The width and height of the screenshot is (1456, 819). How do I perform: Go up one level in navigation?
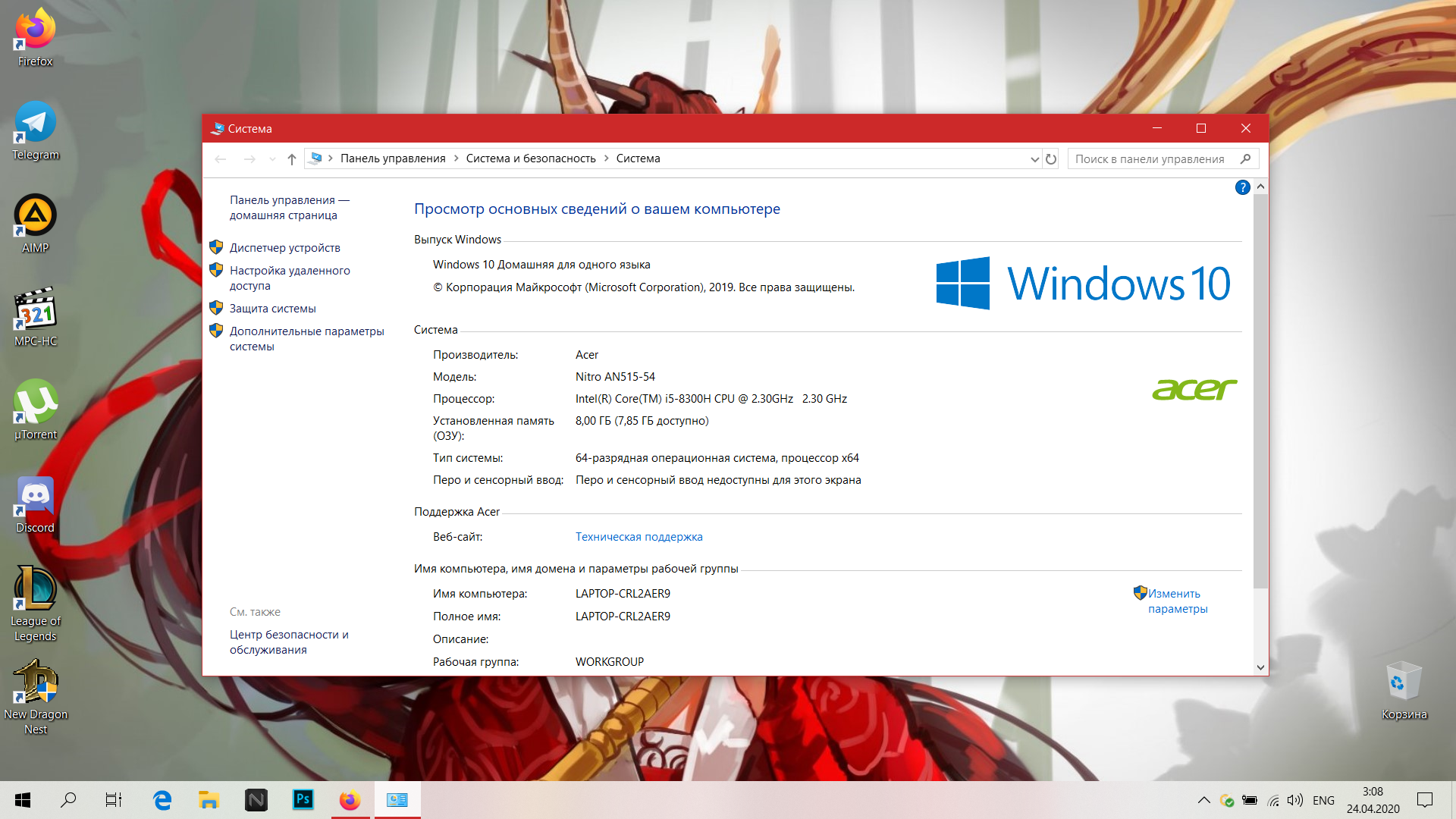(x=292, y=159)
